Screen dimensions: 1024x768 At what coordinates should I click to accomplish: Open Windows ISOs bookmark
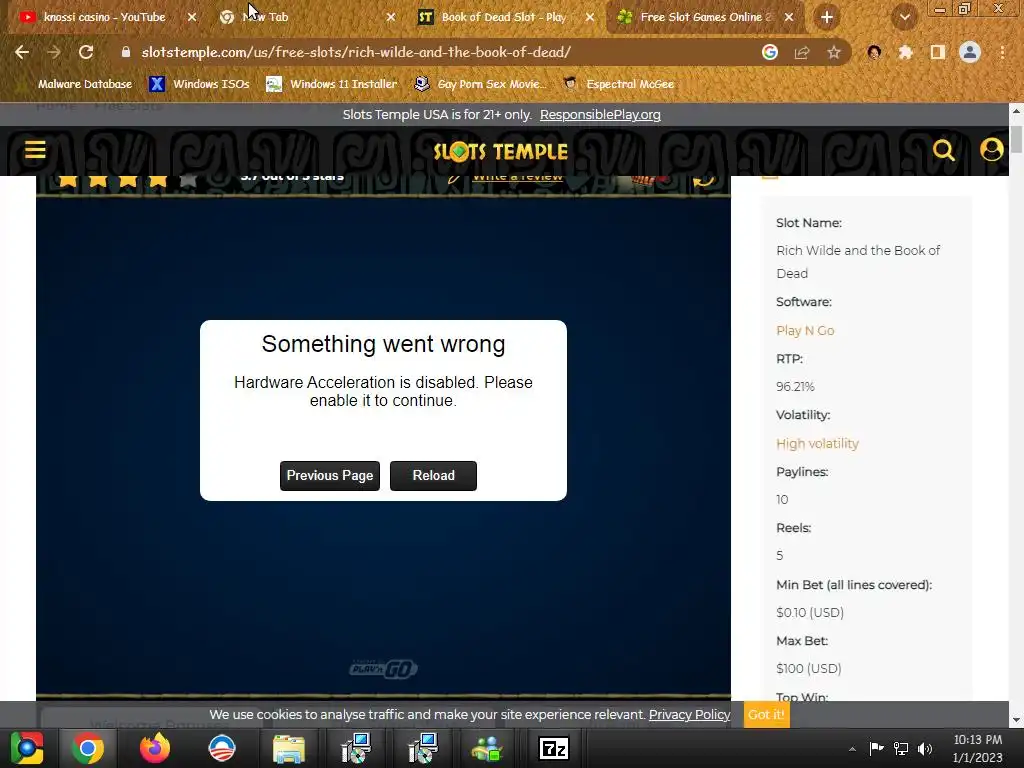point(200,84)
